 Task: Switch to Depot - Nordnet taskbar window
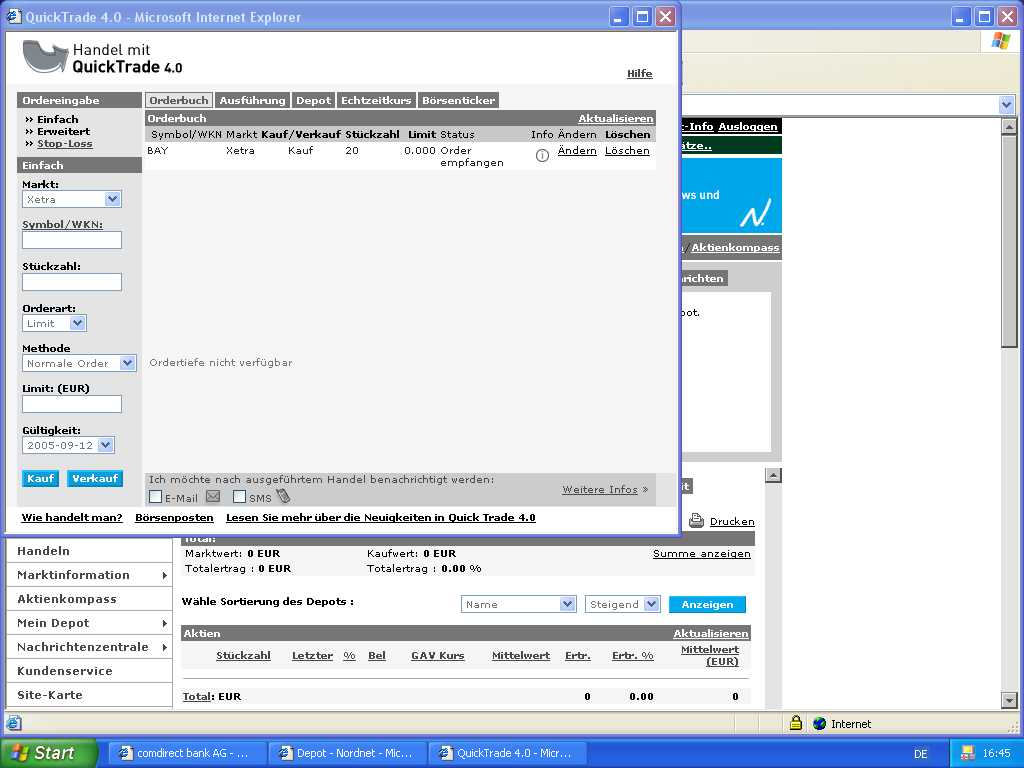pyautogui.click(x=347, y=753)
